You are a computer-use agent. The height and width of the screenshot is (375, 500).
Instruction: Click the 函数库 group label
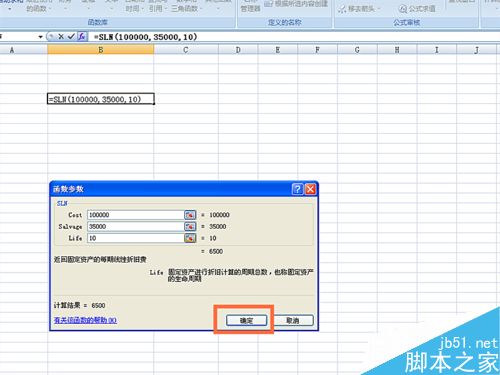point(97,22)
